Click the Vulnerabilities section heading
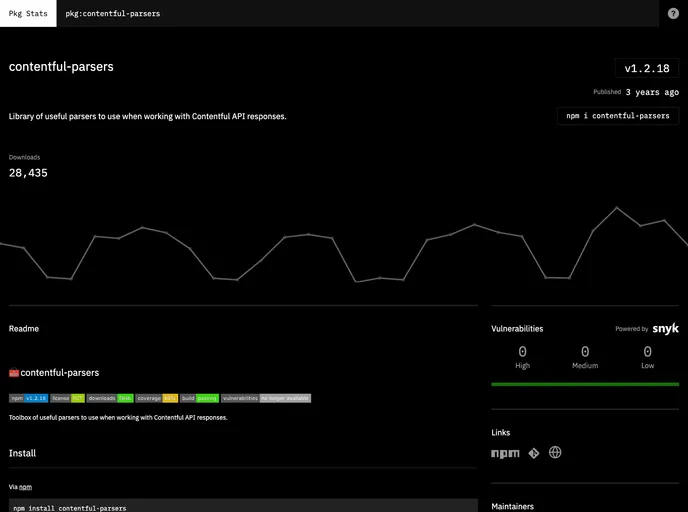688x512 pixels. 517,329
